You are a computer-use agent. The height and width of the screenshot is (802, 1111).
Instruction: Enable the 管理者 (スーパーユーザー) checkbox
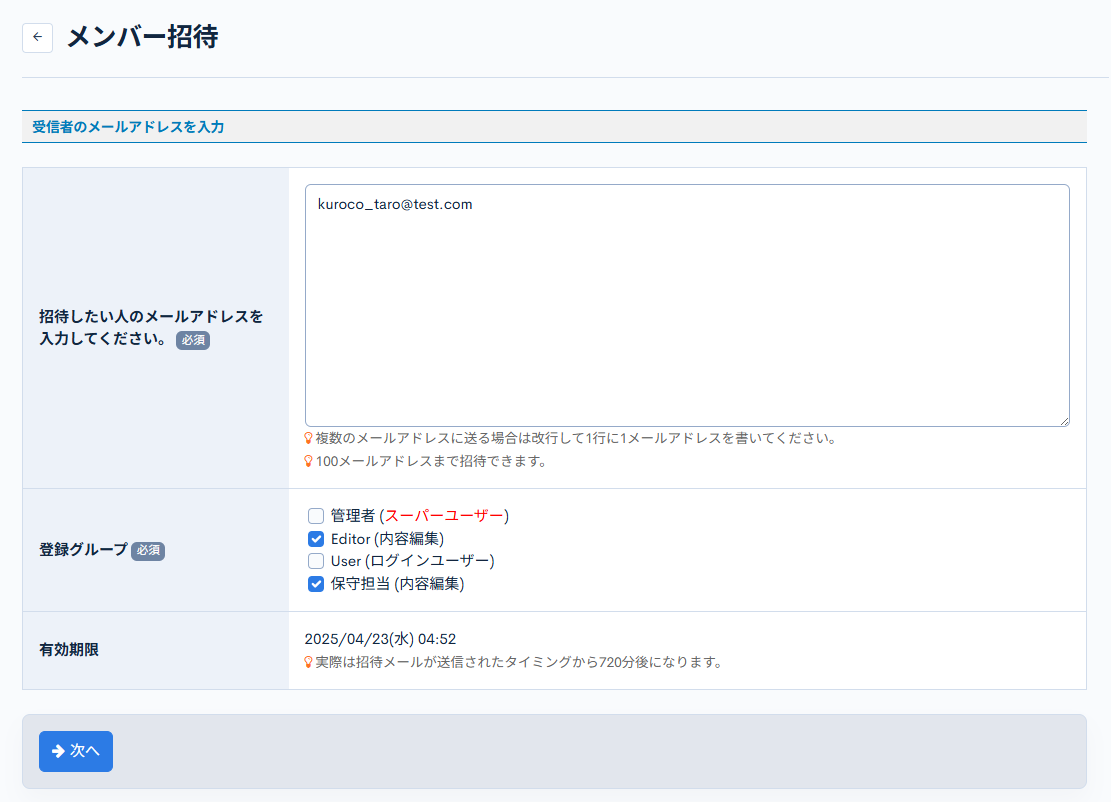[315, 515]
